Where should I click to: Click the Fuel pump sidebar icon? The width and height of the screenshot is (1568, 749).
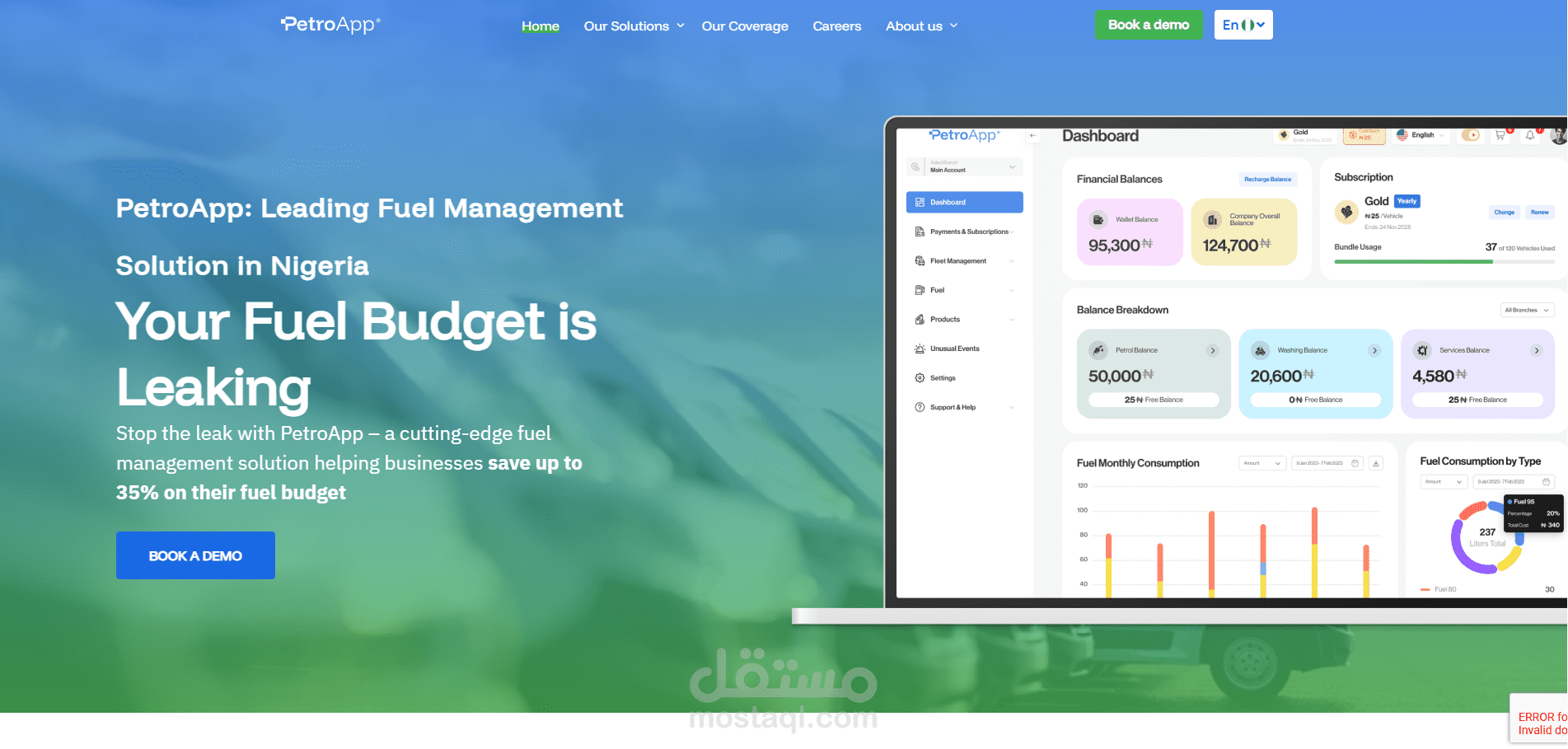click(x=920, y=290)
